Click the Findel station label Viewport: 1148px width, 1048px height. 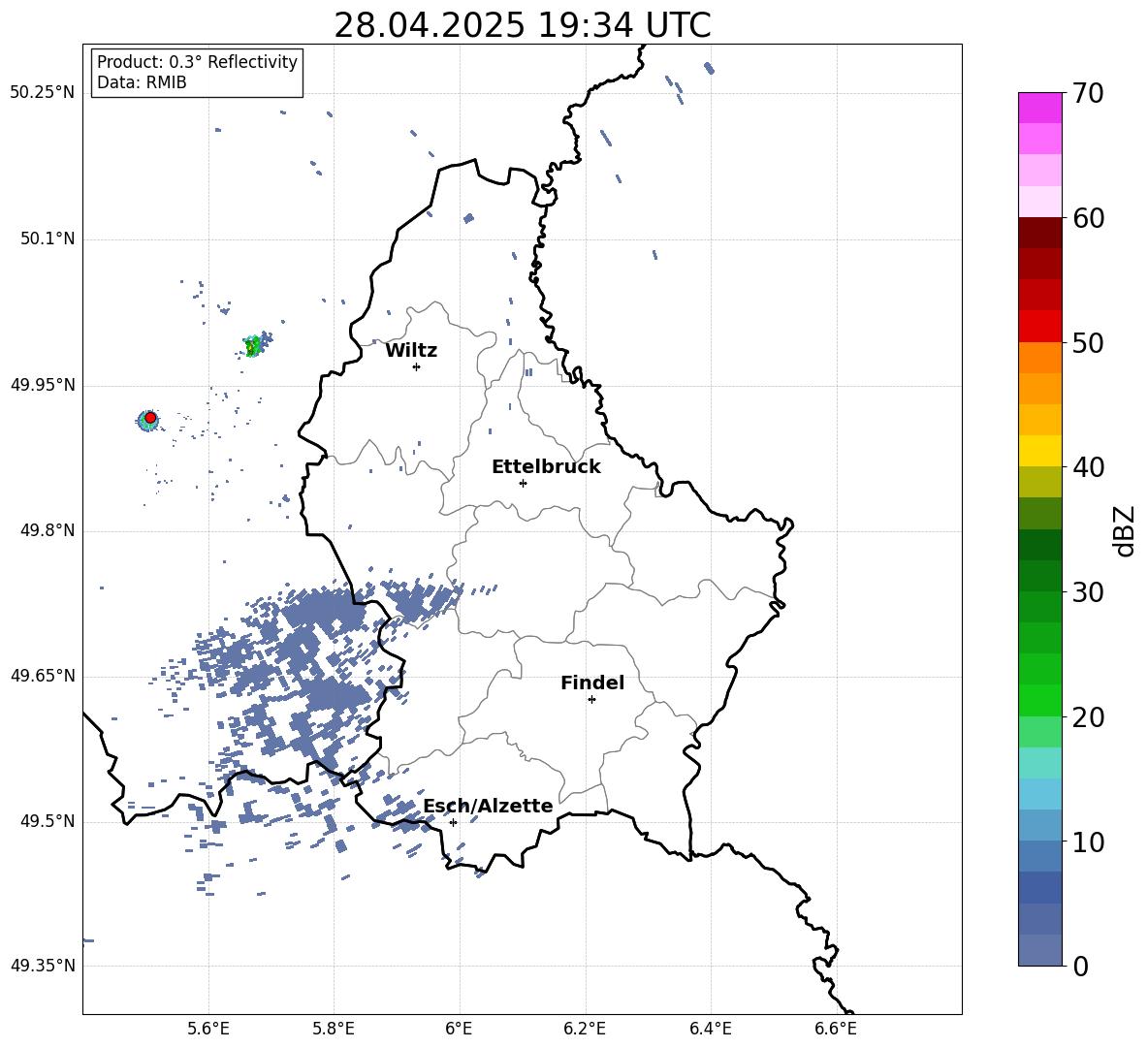(x=592, y=683)
